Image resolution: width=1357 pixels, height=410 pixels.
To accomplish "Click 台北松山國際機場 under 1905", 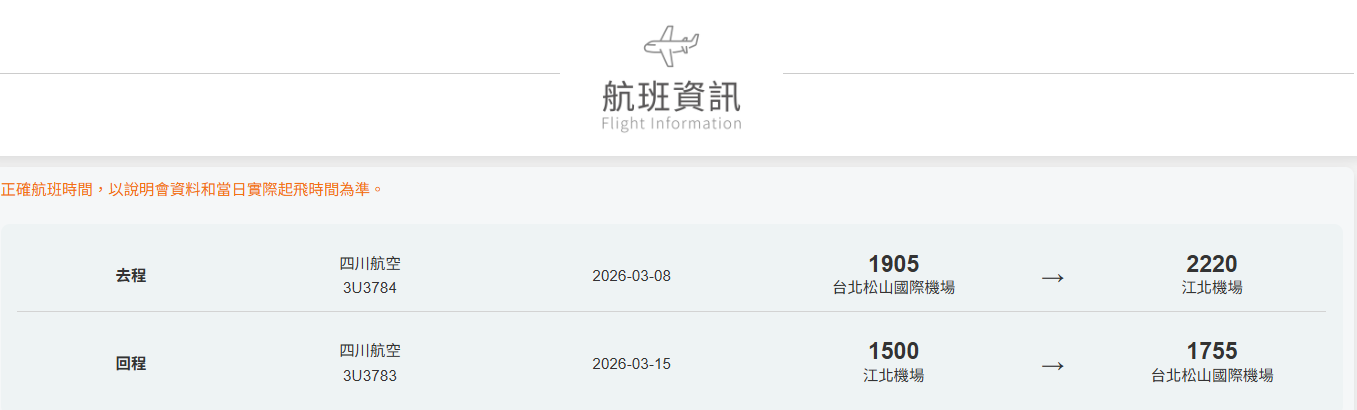I will (x=893, y=288).
